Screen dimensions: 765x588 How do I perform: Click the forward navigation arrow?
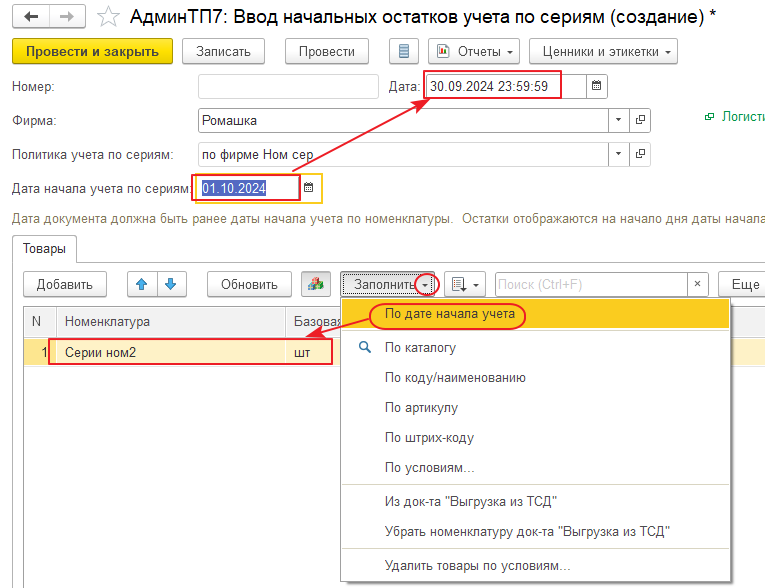pyautogui.click(x=66, y=17)
